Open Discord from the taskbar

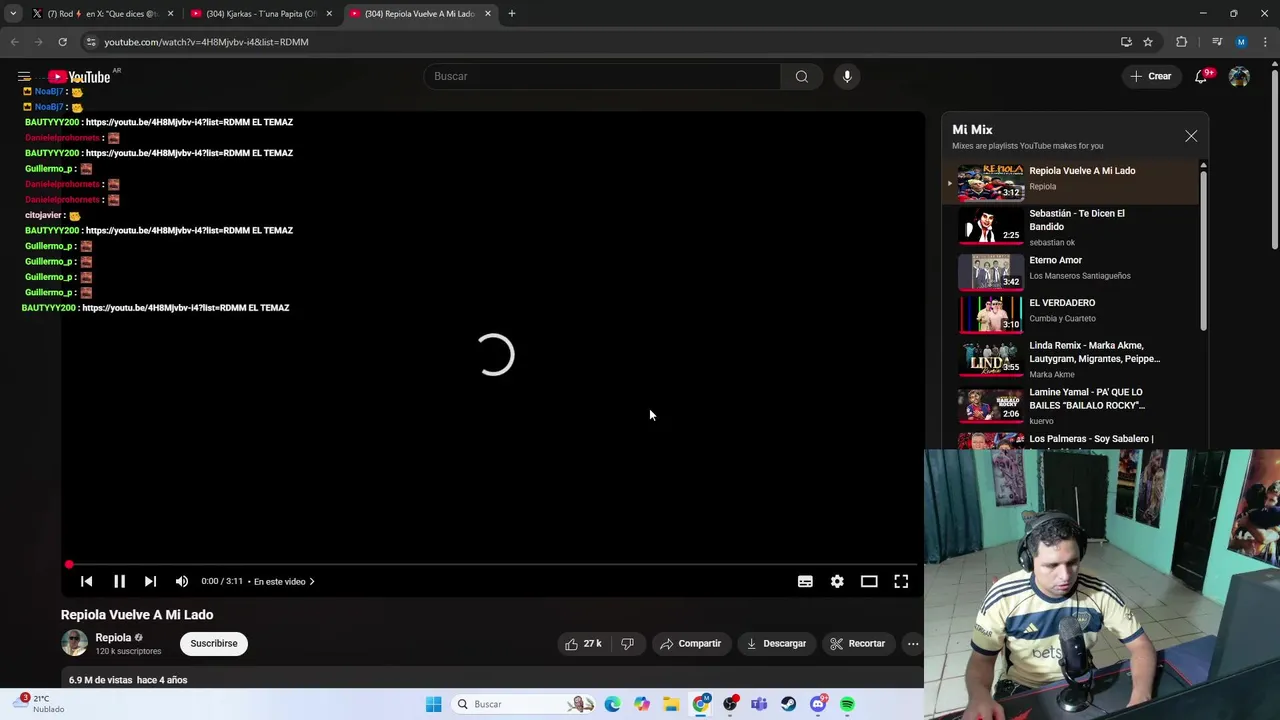point(818,704)
